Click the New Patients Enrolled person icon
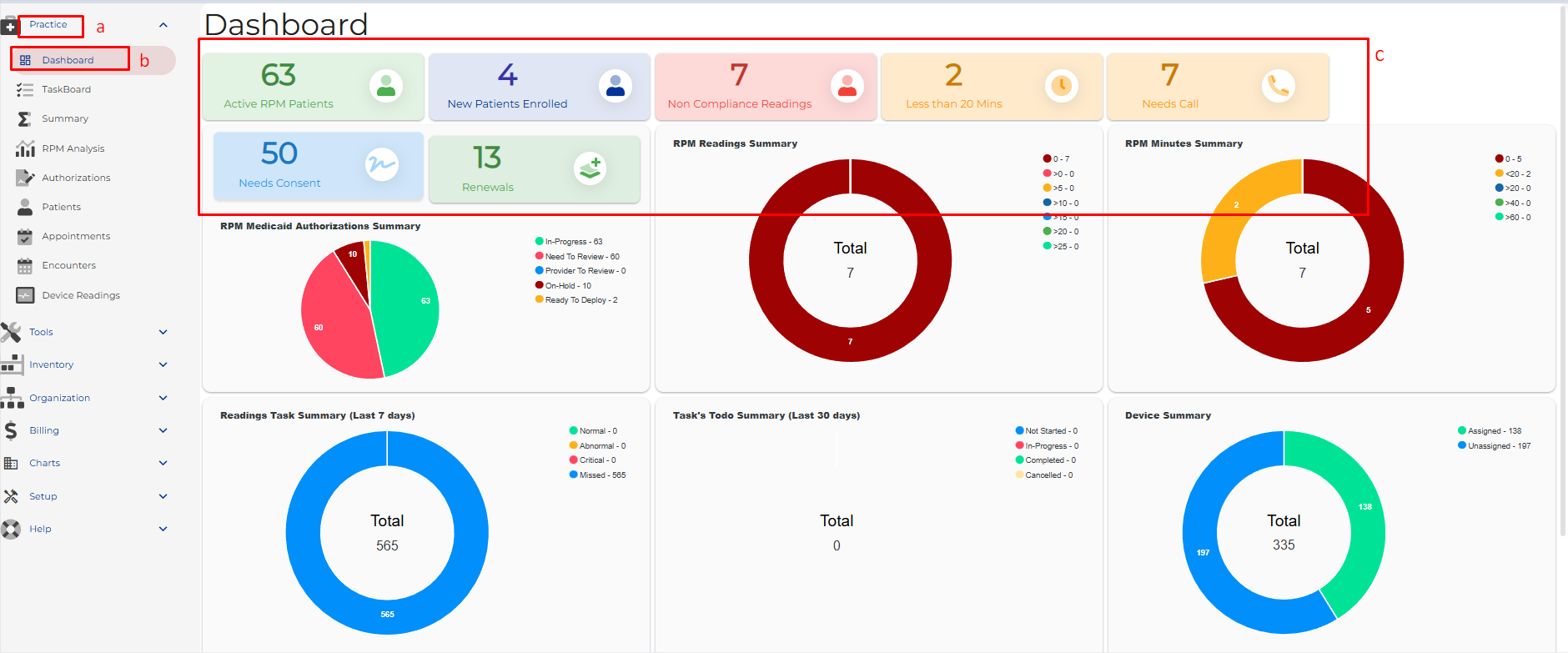Screen dimensions: 1568x653 [616, 86]
